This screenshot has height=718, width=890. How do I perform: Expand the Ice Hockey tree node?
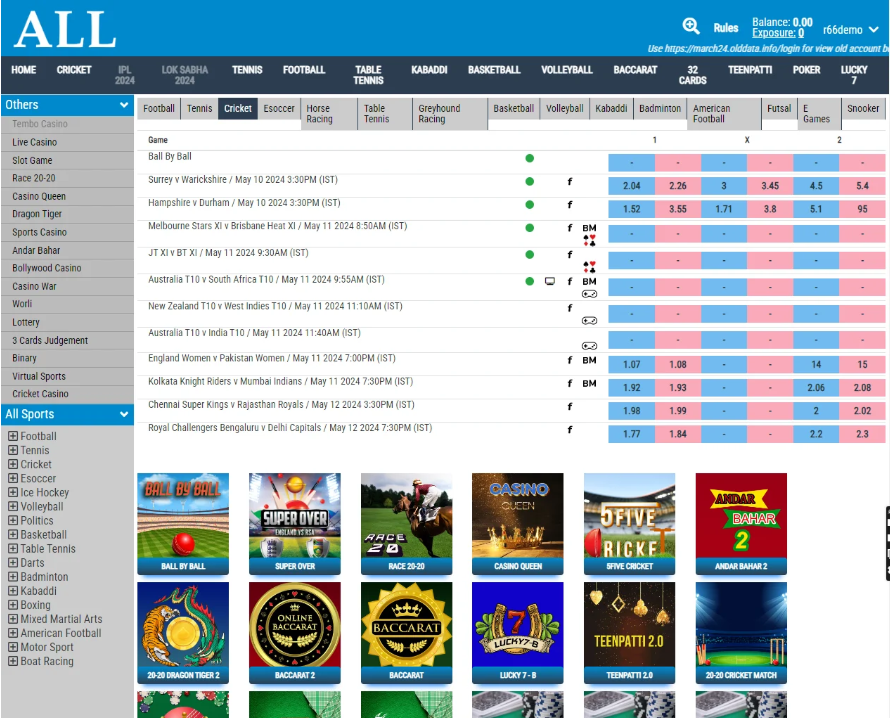point(13,492)
